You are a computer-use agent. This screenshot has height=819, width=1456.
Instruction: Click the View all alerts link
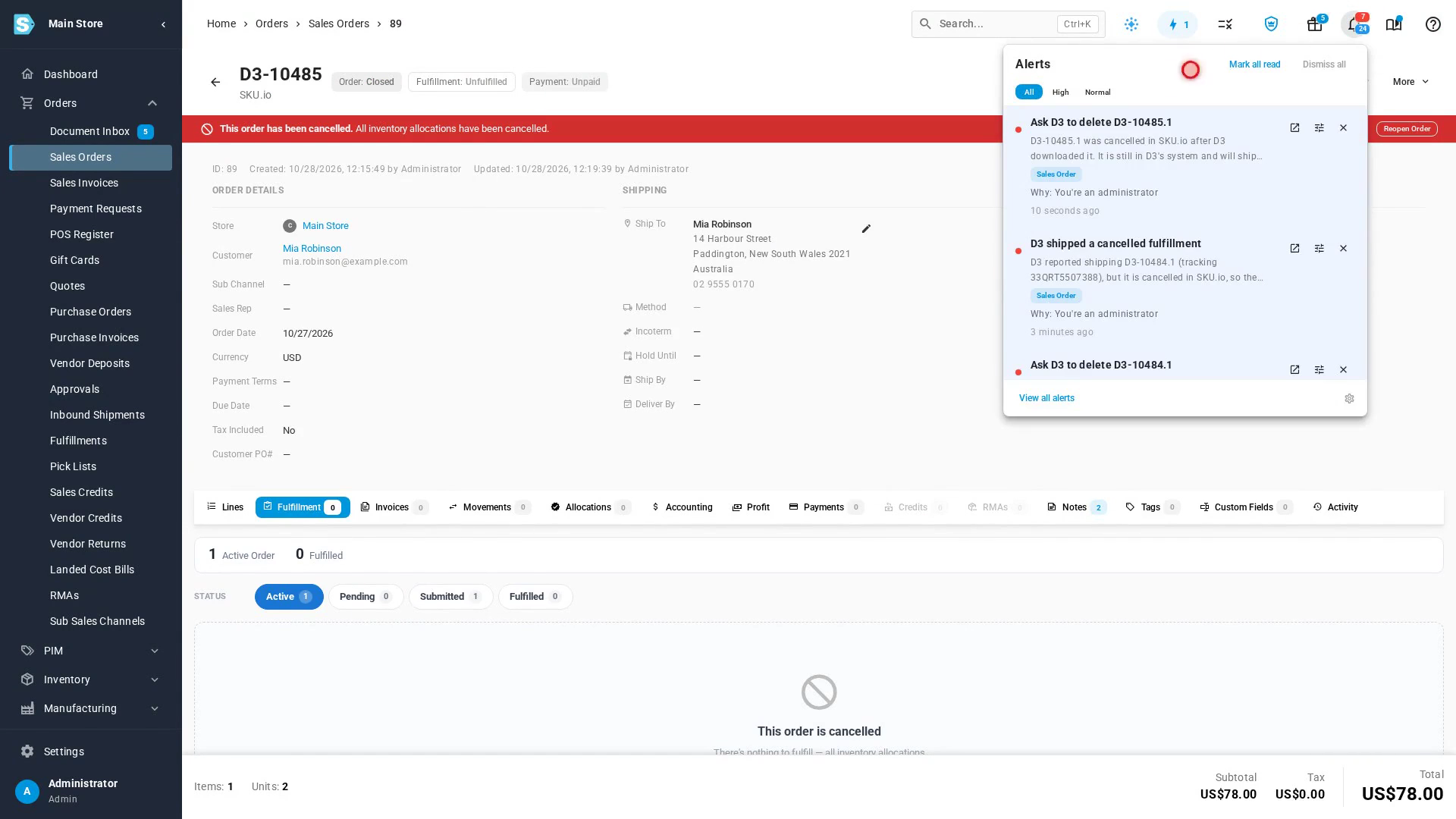click(x=1046, y=398)
